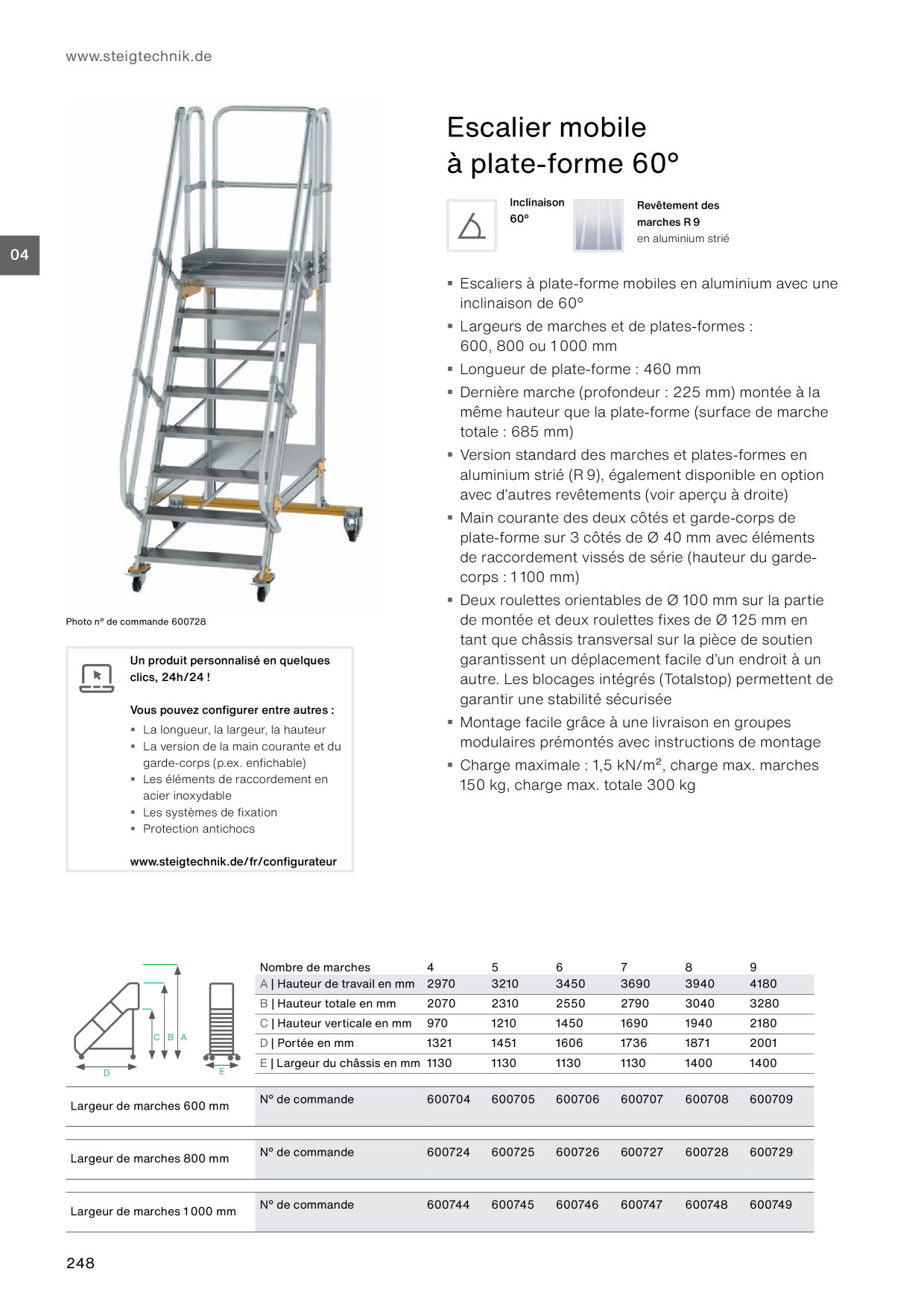Click row label 'E | Largeur du châssis en mm'
The image size is (924, 1307).
tap(340, 1063)
